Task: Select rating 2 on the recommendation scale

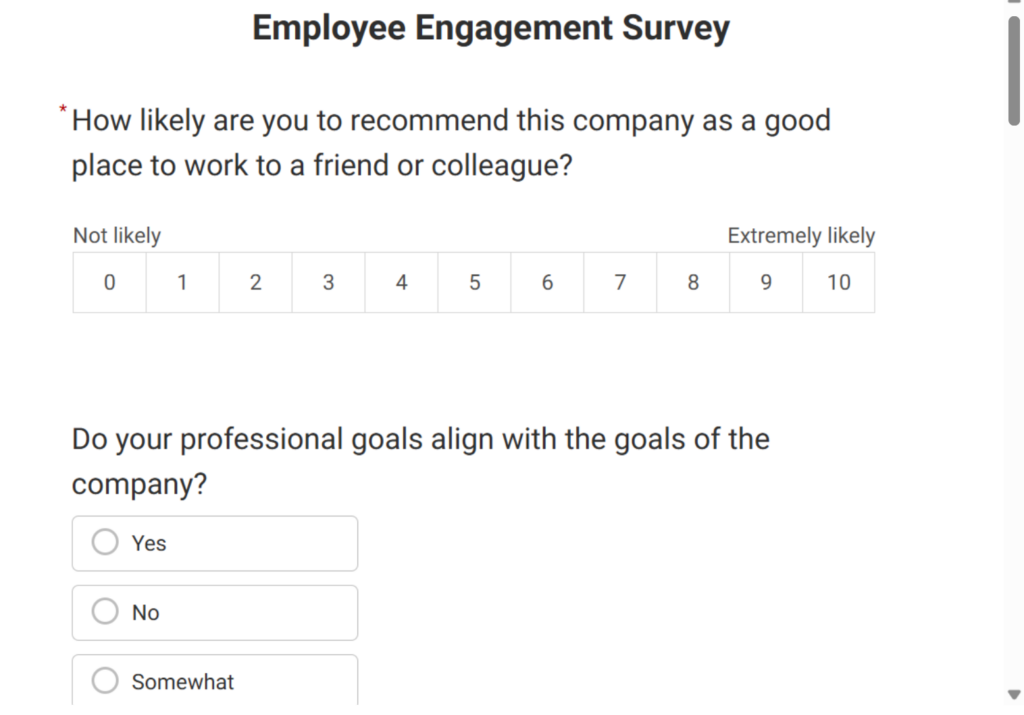Action: pos(255,282)
